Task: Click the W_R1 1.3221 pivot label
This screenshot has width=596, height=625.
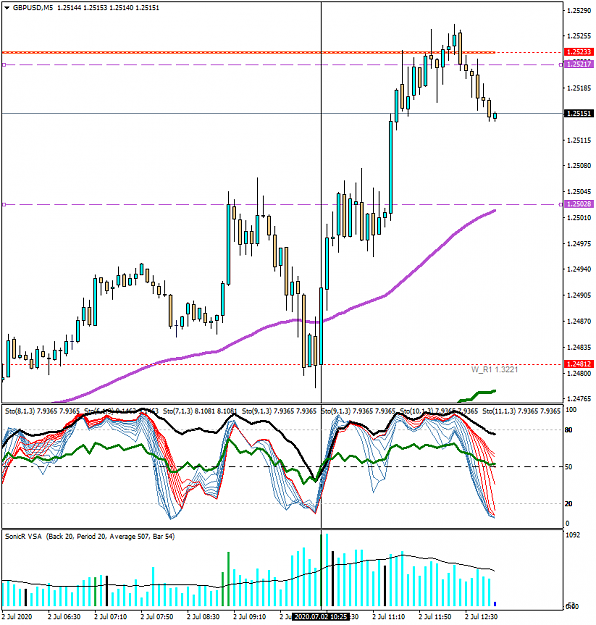Action: tap(494, 369)
